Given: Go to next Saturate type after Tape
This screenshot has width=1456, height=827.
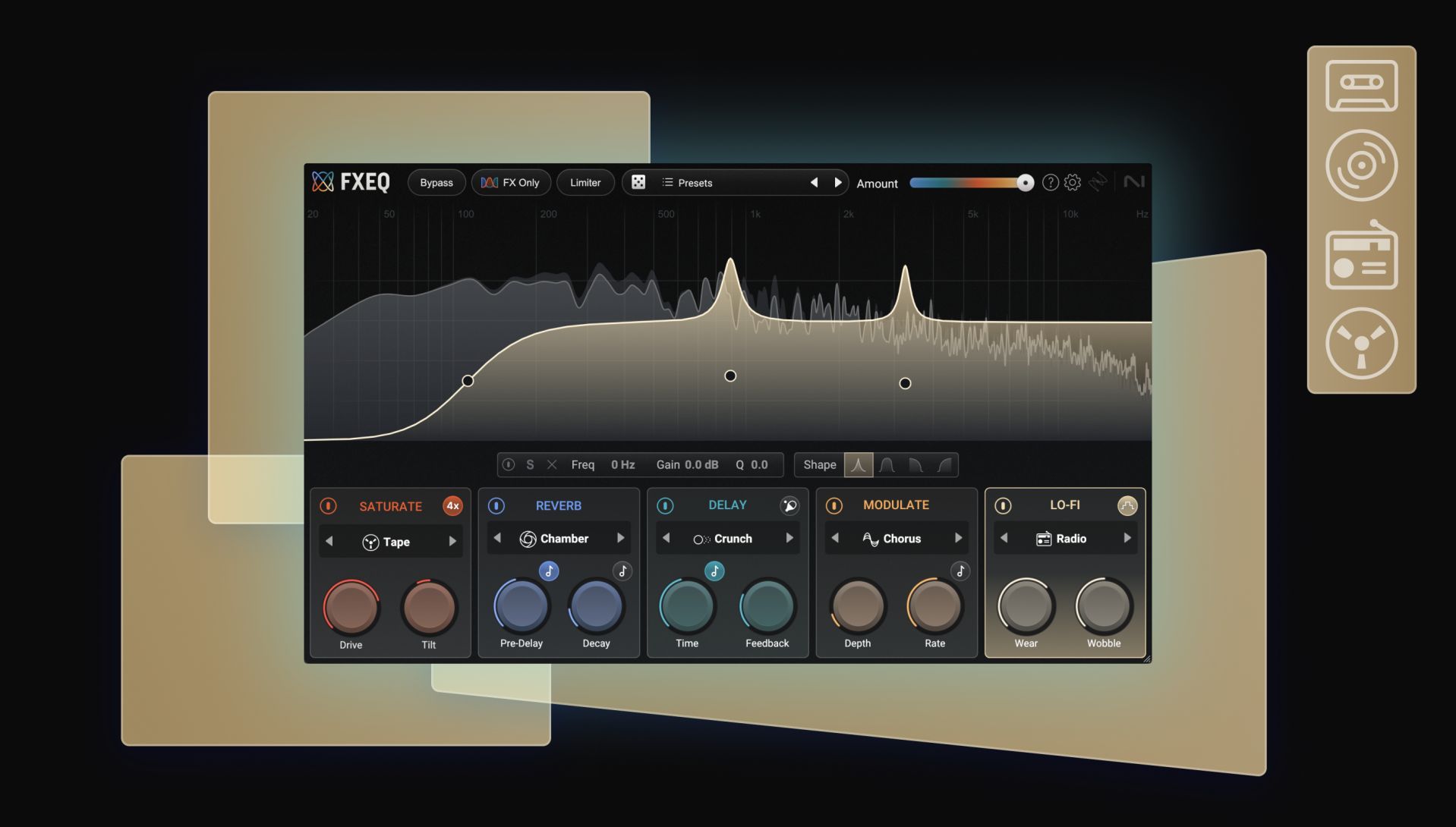Looking at the screenshot, I should [452, 542].
